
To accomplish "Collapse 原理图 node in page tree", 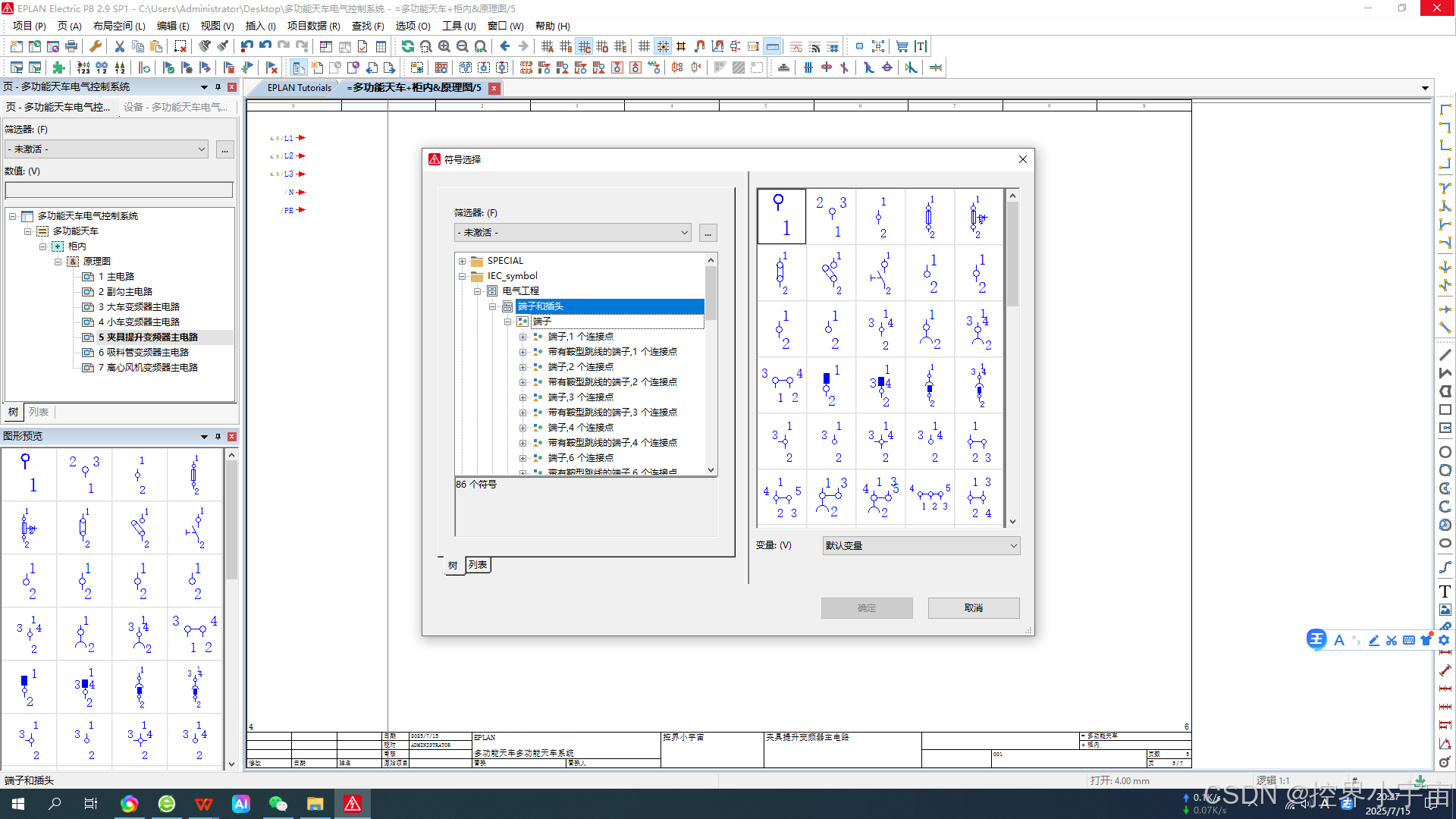I will pyautogui.click(x=58, y=262).
